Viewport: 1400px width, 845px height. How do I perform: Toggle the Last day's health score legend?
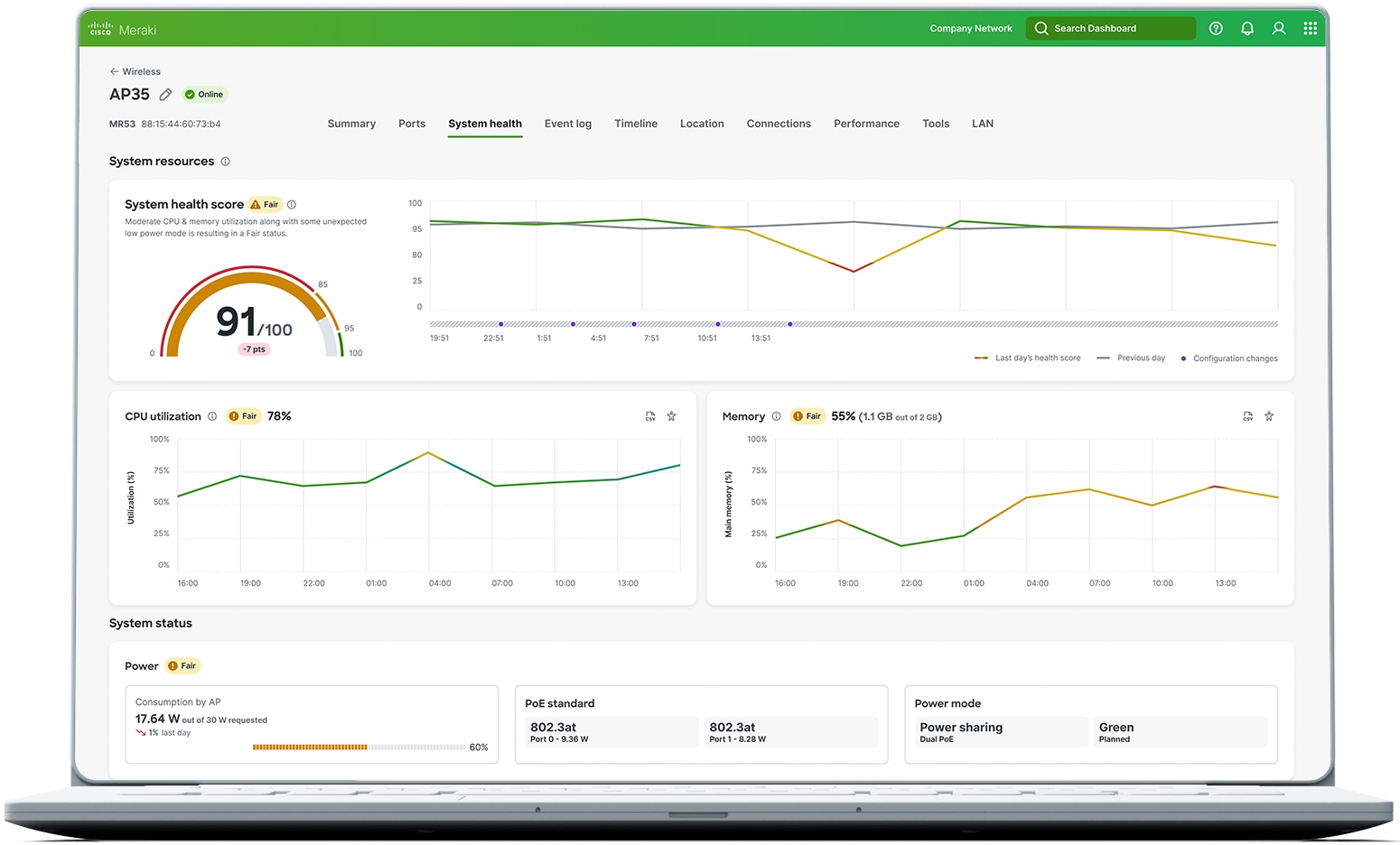click(x=1028, y=357)
